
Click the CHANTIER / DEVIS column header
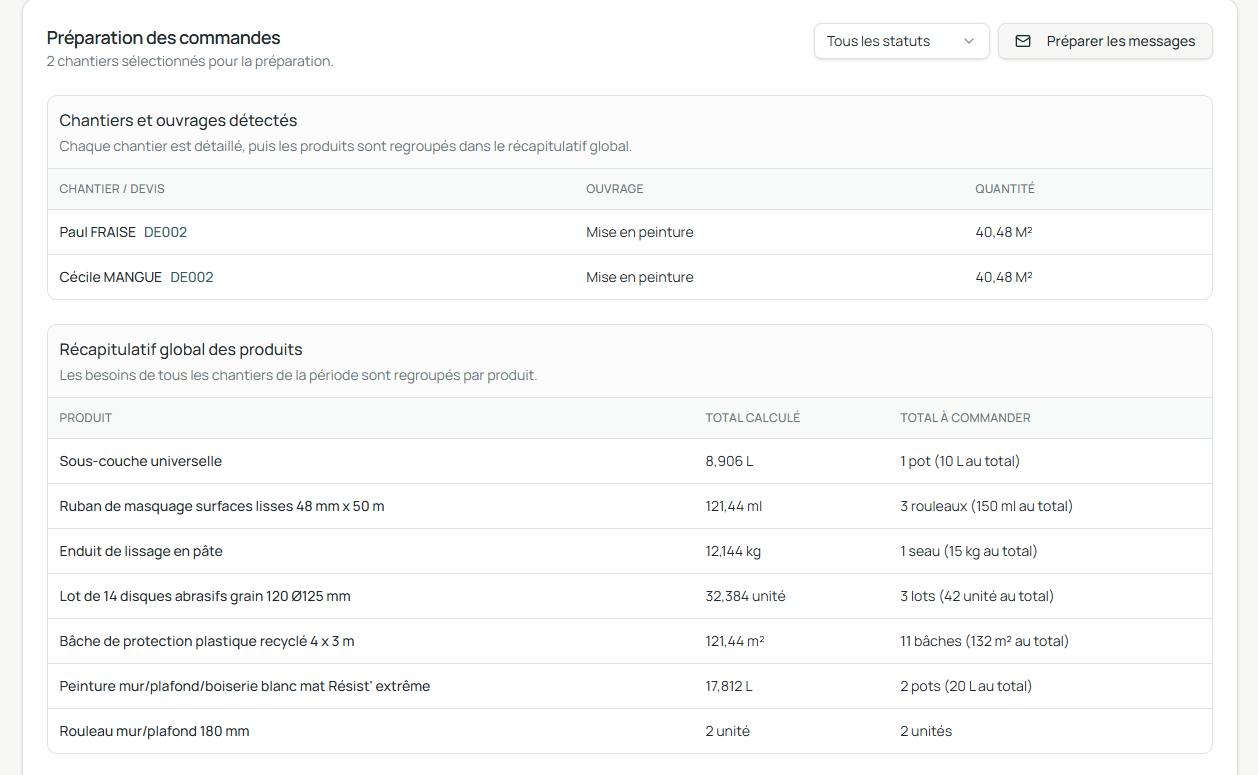[x=112, y=189]
